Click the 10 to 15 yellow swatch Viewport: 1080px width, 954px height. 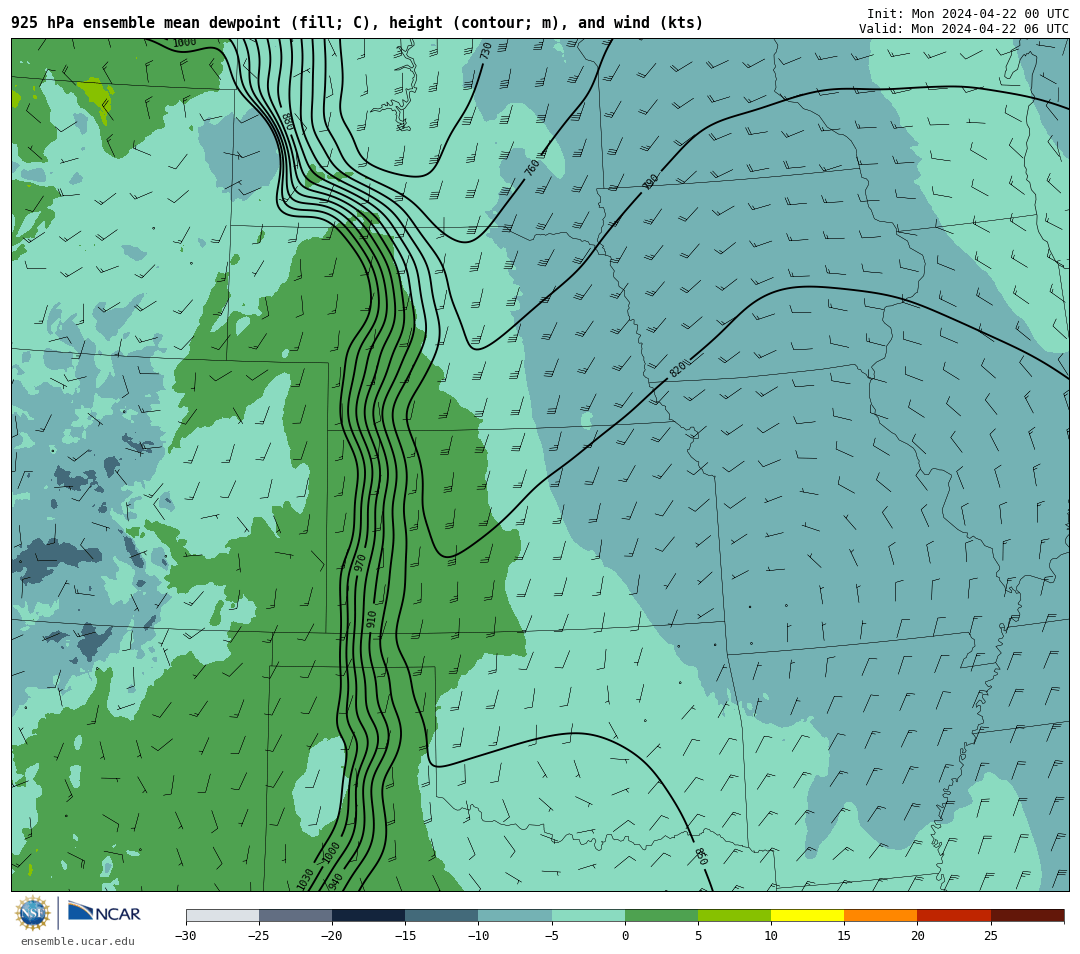point(807,915)
